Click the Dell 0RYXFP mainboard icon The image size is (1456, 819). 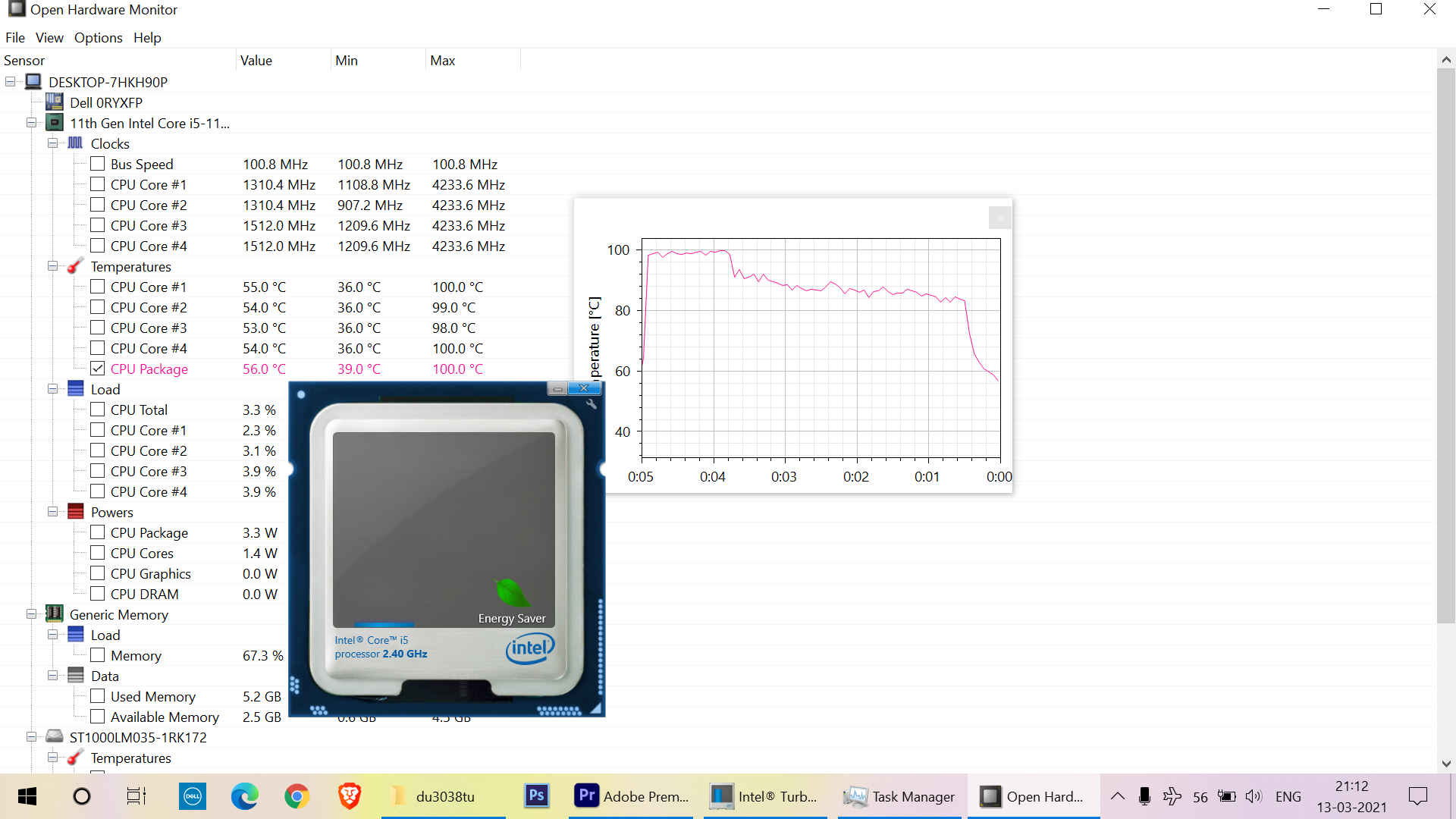click(x=54, y=102)
